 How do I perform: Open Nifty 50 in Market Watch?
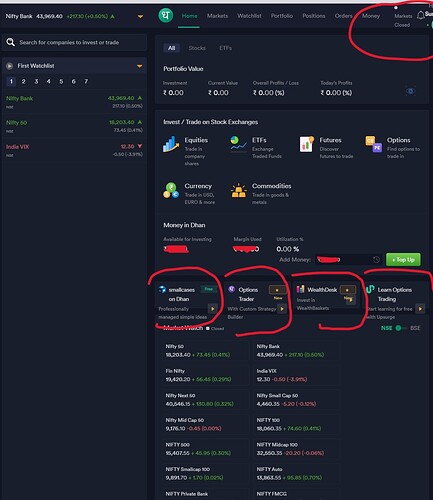tap(204, 351)
